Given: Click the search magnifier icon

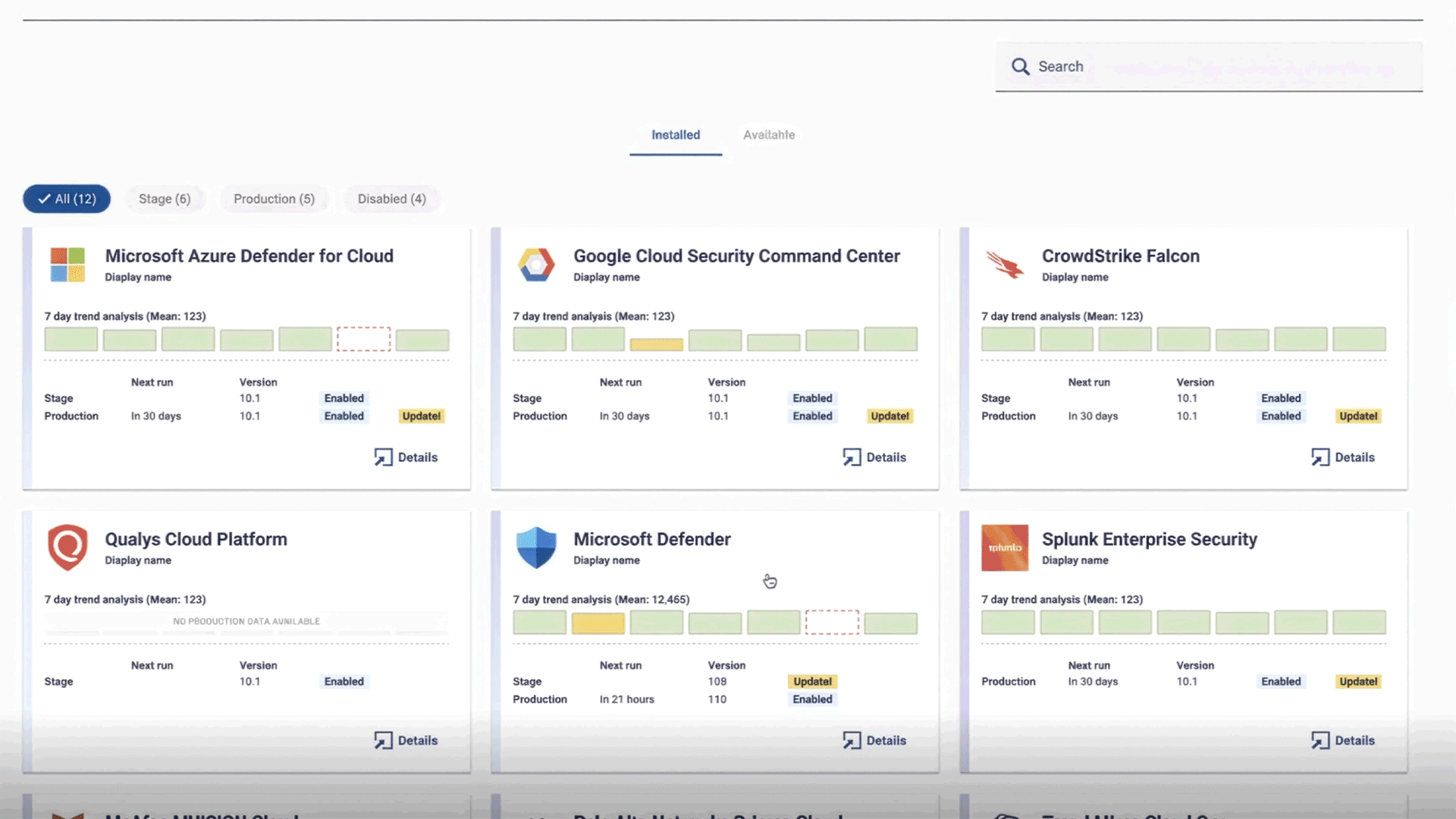Looking at the screenshot, I should (x=1020, y=67).
